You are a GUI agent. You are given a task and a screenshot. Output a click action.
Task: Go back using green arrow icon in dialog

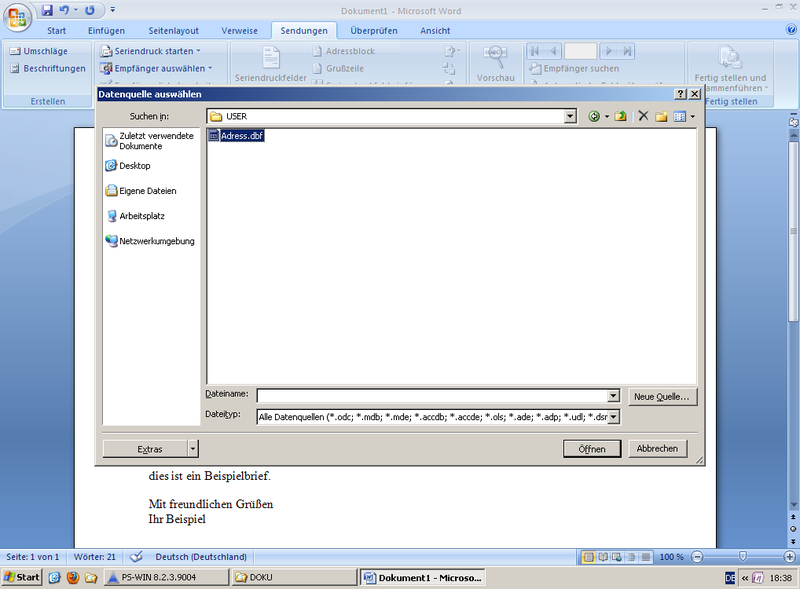[x=593, y=116]
